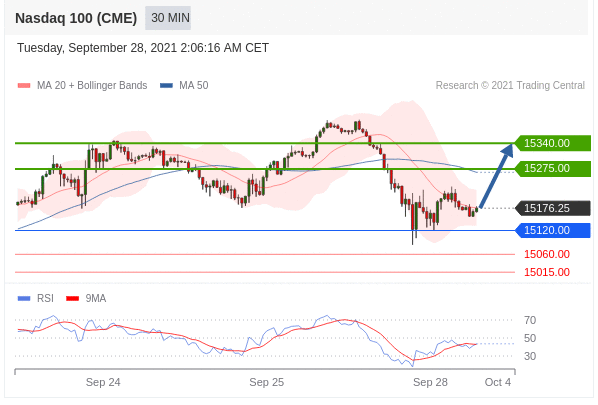Click the 15340.00 green resistance label
This screenshot has width=598, height=405.
(x=553, y=143)
